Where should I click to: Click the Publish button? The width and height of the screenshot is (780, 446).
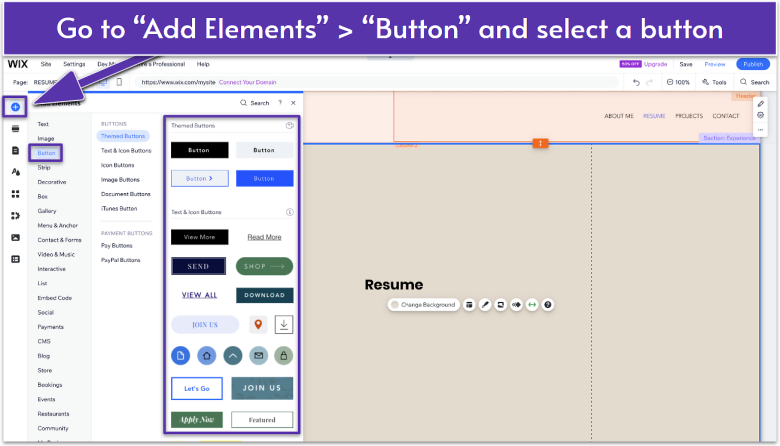[x=753, y=64]
